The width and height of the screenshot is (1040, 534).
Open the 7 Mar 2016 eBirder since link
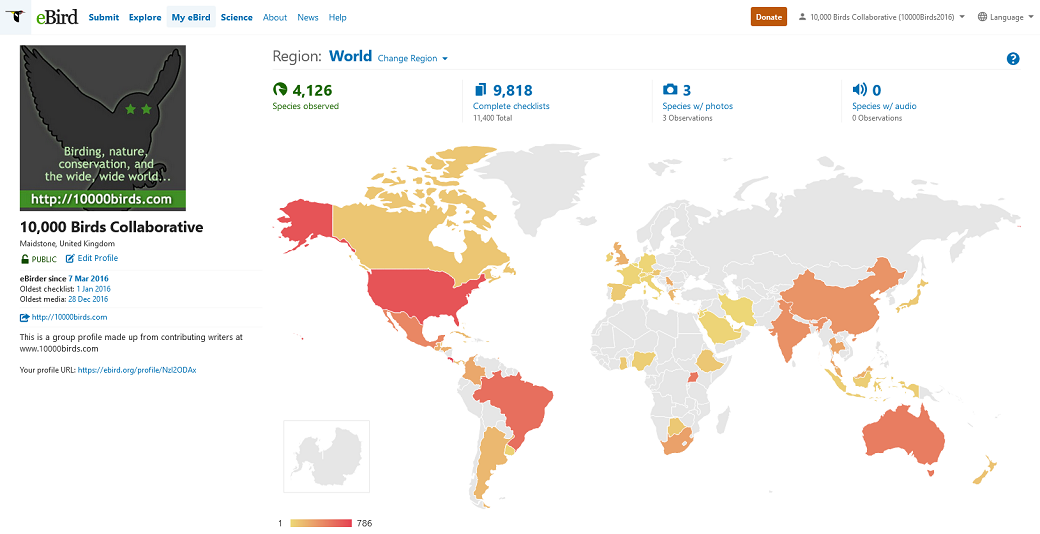(x=88, y=279)
